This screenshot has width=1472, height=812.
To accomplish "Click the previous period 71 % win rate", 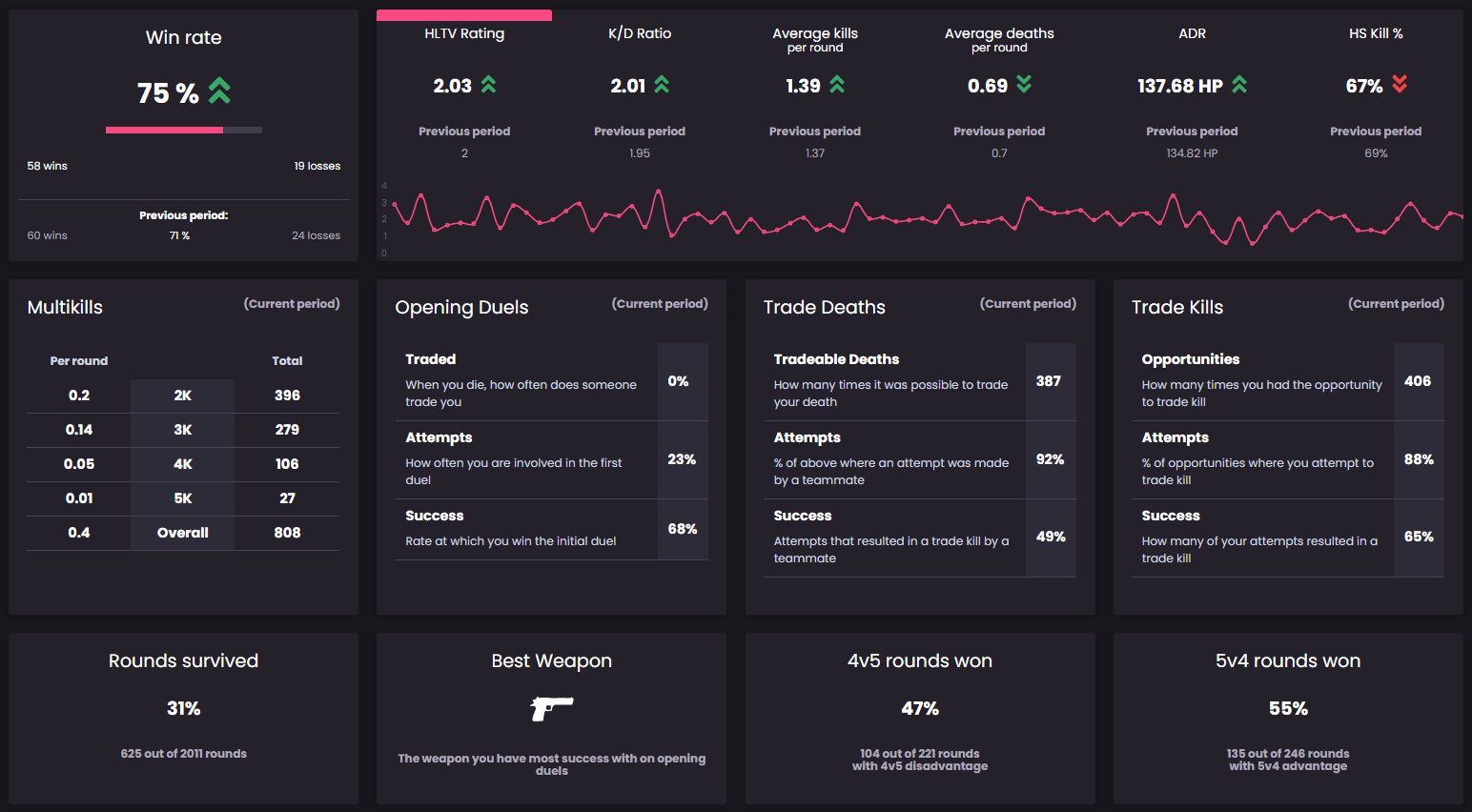I will pyautogui.click(x=179, y=235).
